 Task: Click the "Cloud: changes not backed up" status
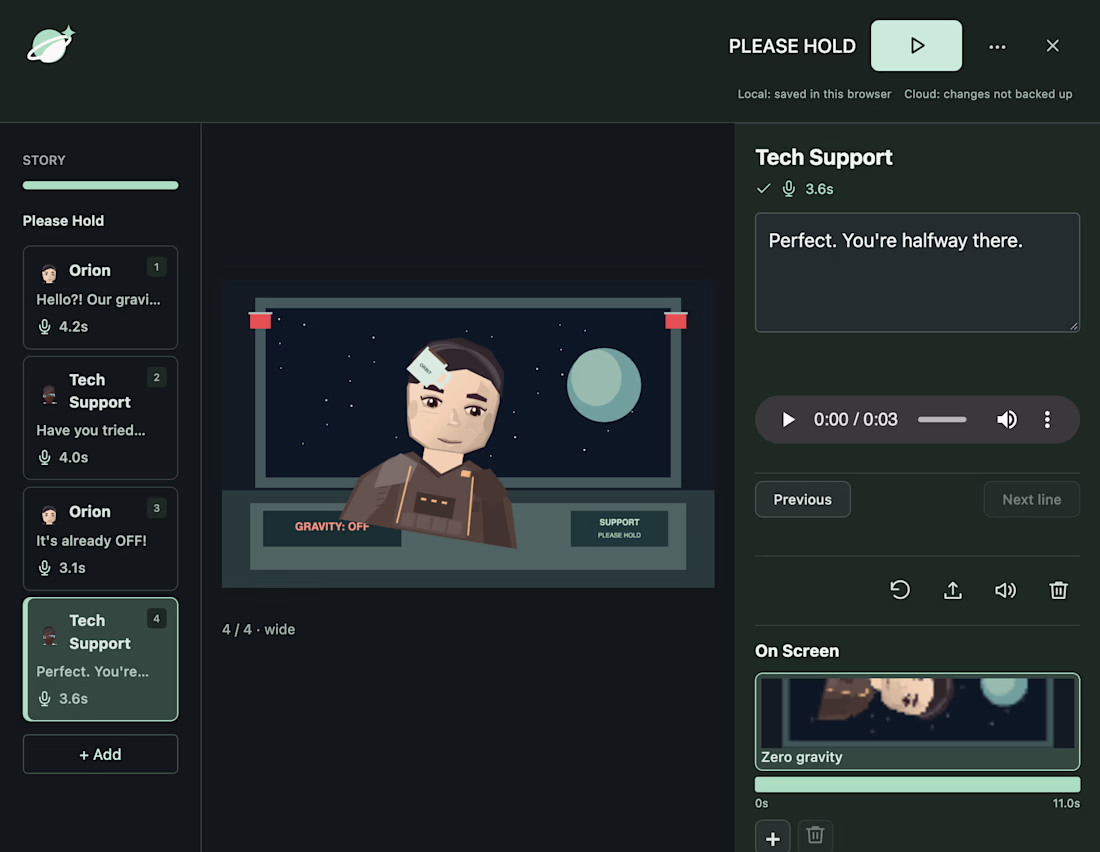pyautogui.click(x=988, y=94)
